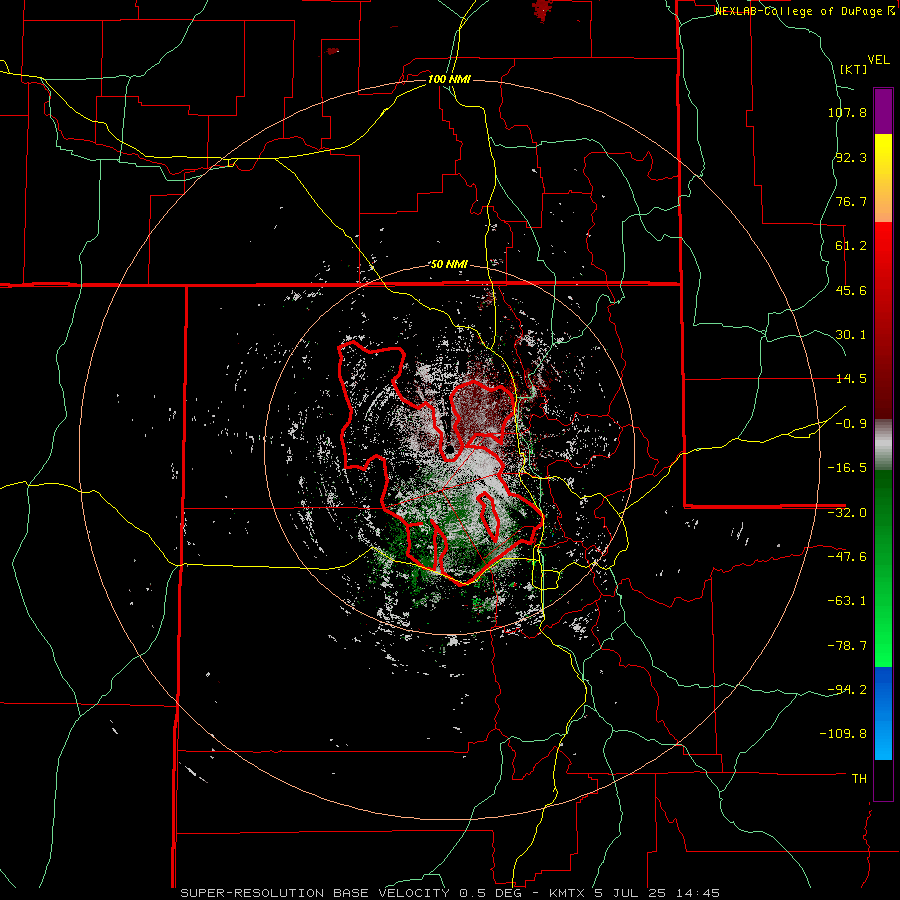Viewport: 900px width, 900px height.
Task: Click the -63.1 velocity scale value
Action: coord(847,601)
